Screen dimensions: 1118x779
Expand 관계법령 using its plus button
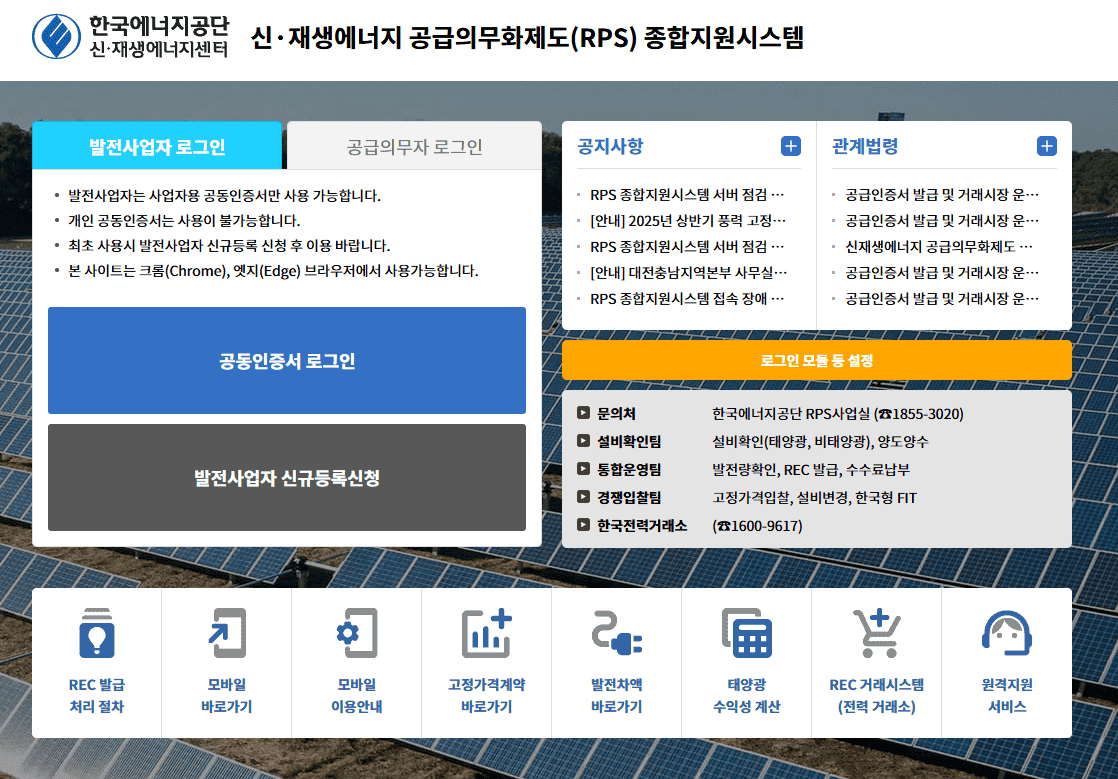click(1047, 145)
